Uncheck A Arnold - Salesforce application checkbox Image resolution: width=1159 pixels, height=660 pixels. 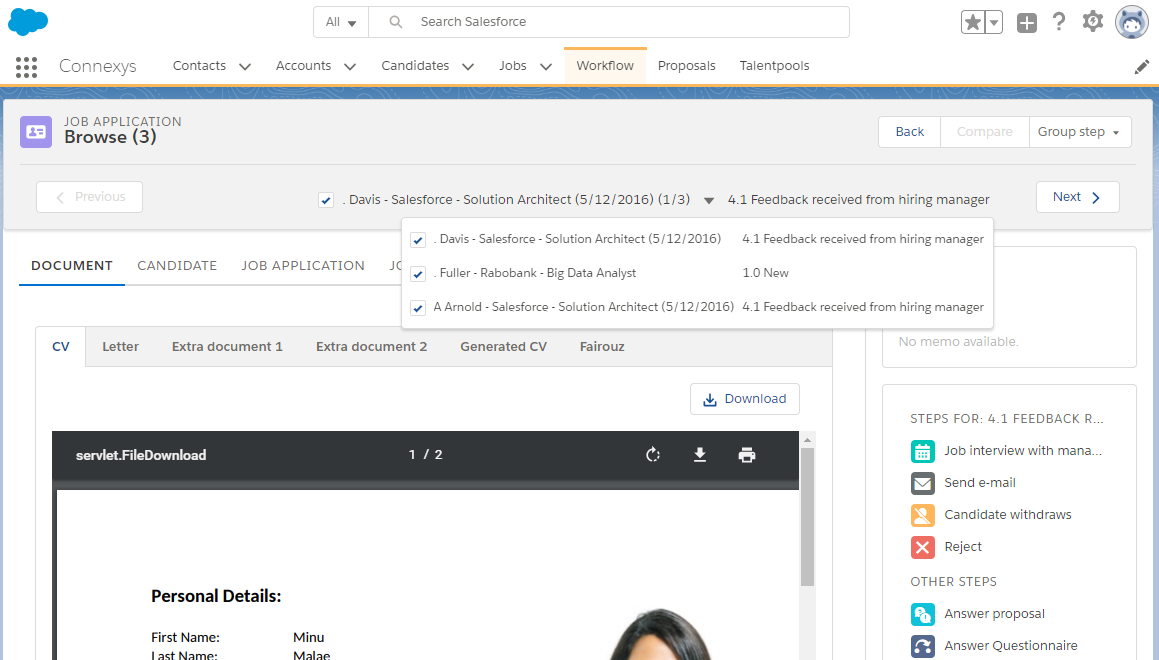pyautogui.click(x=418, y=308)
